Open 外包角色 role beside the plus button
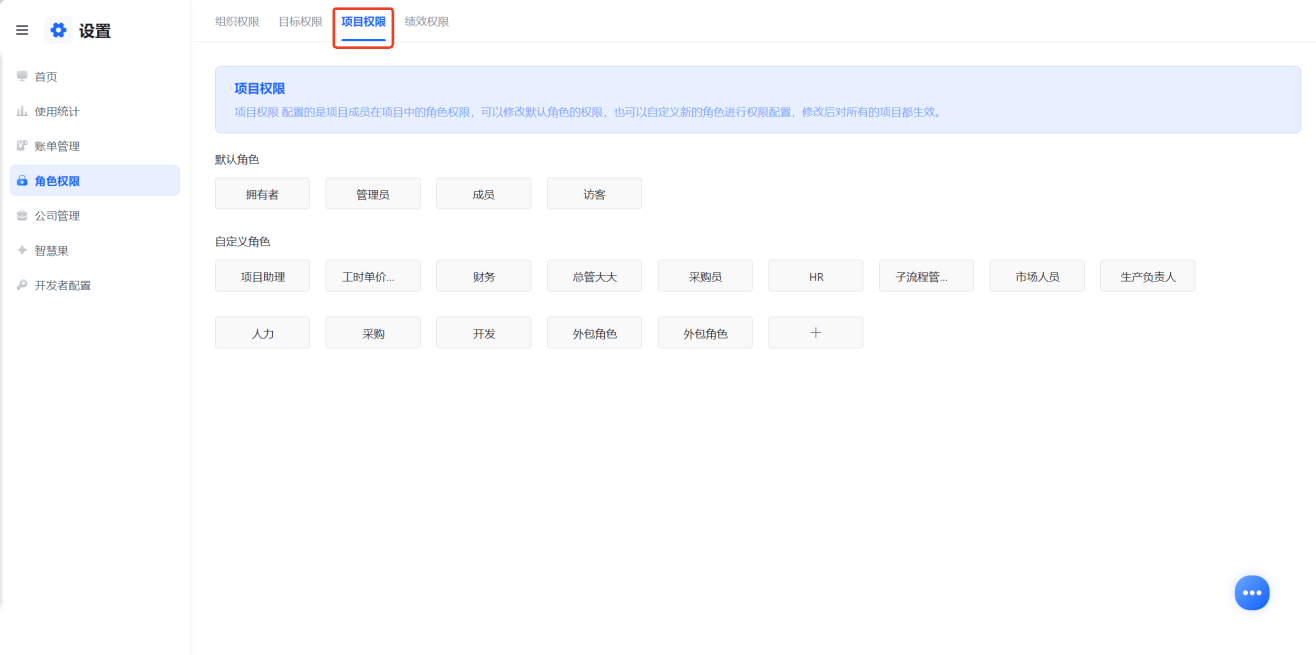This screenshot has height=655, width=1316. click(x=705, y=333)
